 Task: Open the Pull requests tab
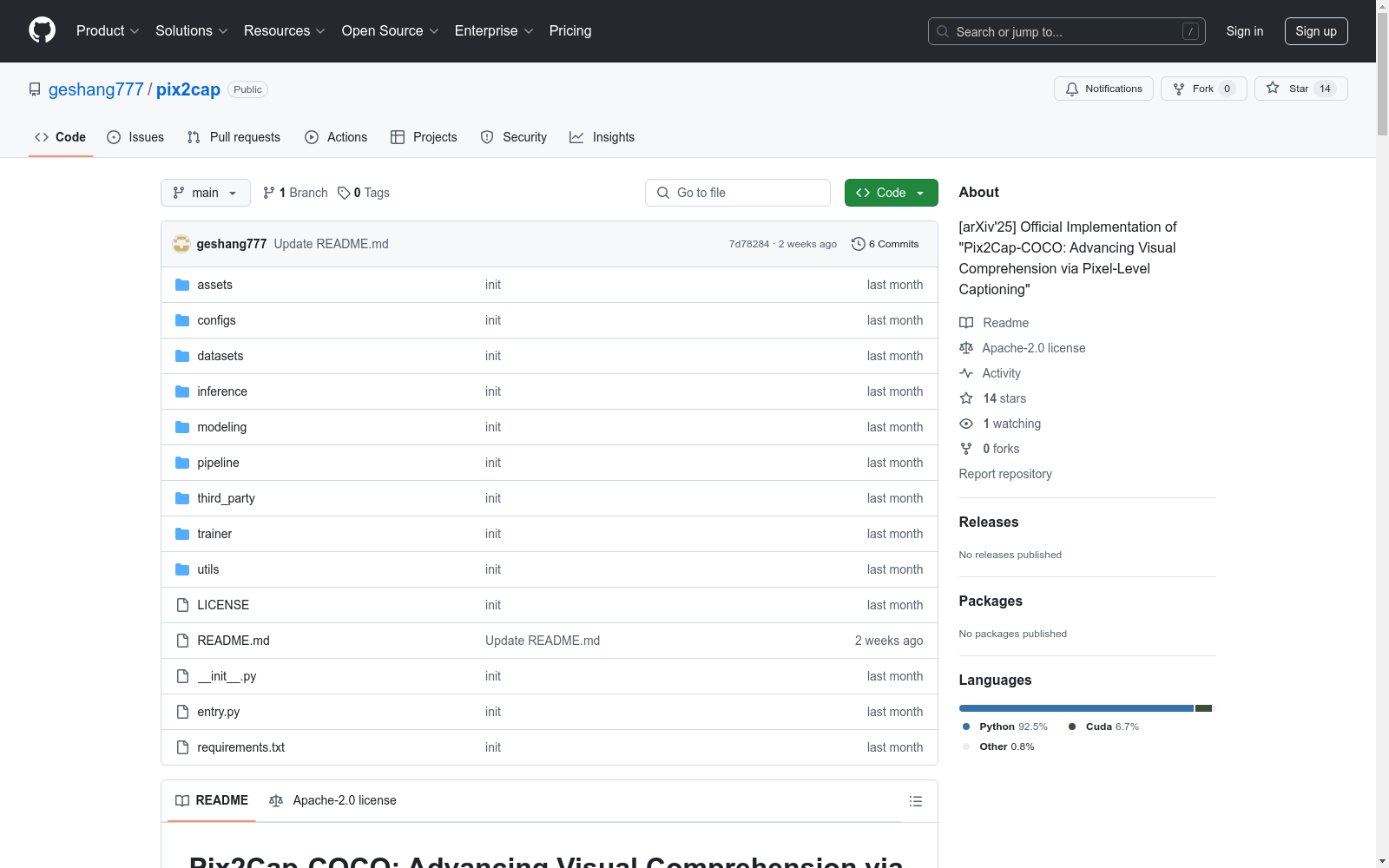[x=234, y=137]
